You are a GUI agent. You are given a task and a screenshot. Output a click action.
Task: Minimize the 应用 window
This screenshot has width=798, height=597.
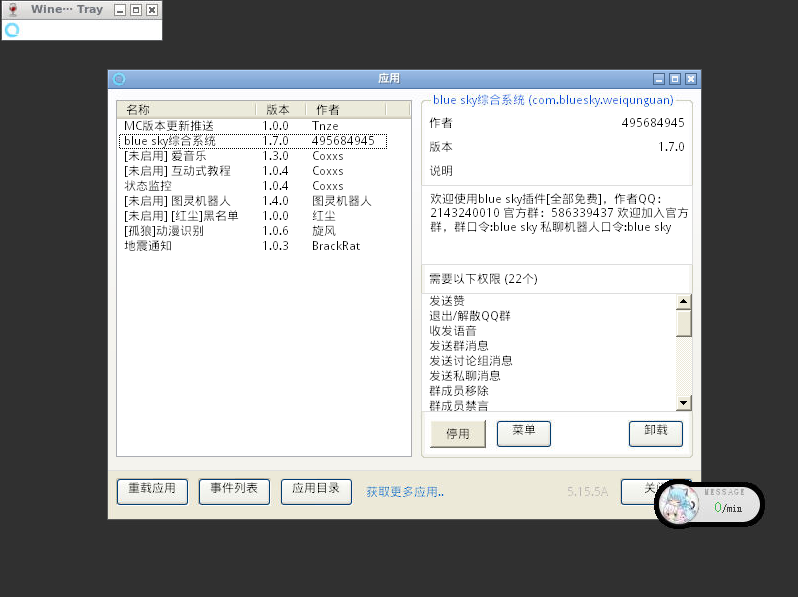[659, 79]
